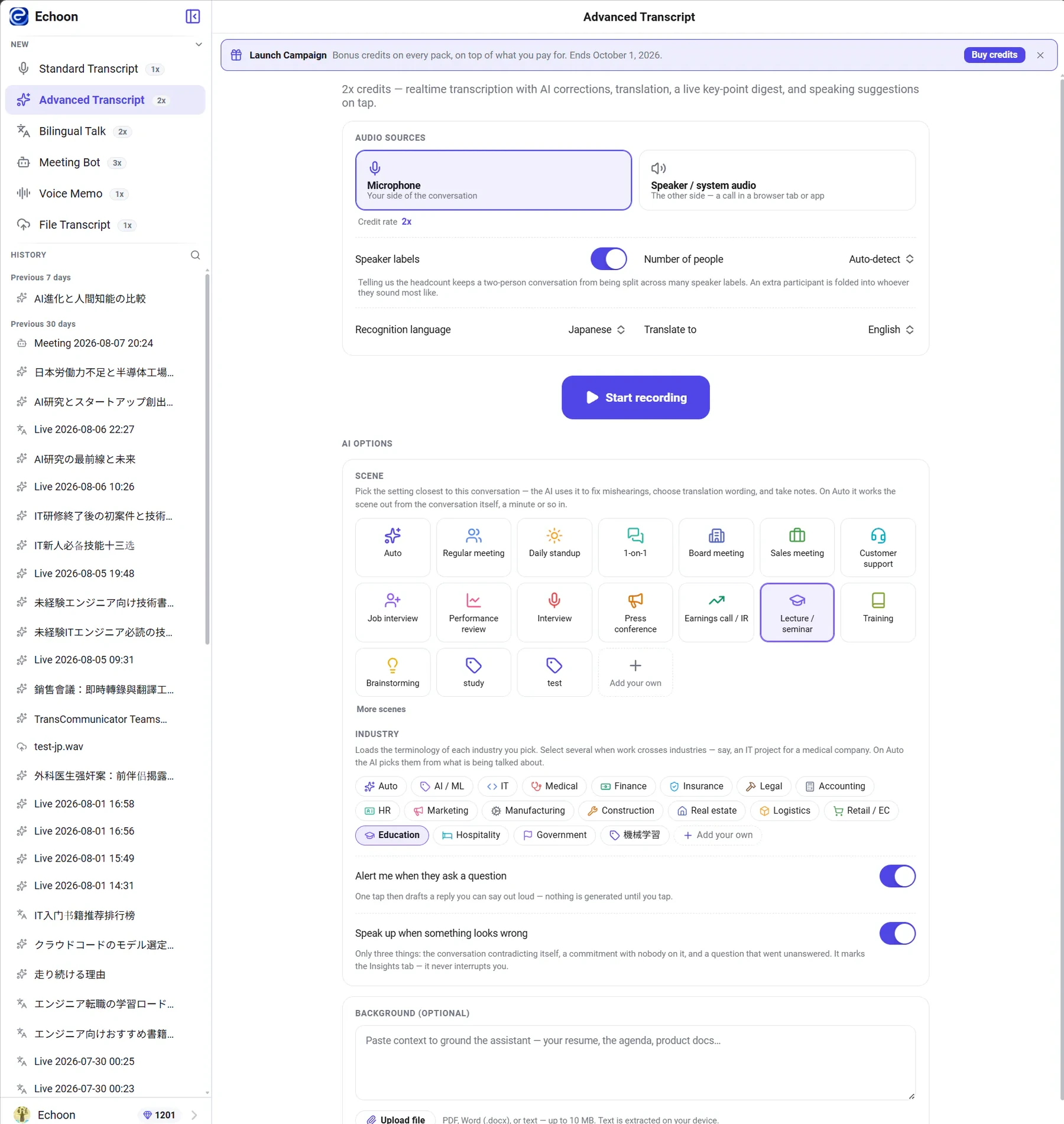Choose the Sales meeting scene

tap(797, 547)
